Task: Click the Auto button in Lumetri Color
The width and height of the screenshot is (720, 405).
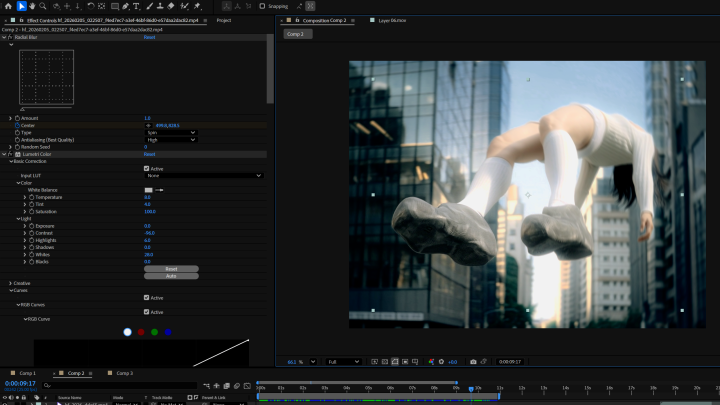Action: tap(171, 275)
